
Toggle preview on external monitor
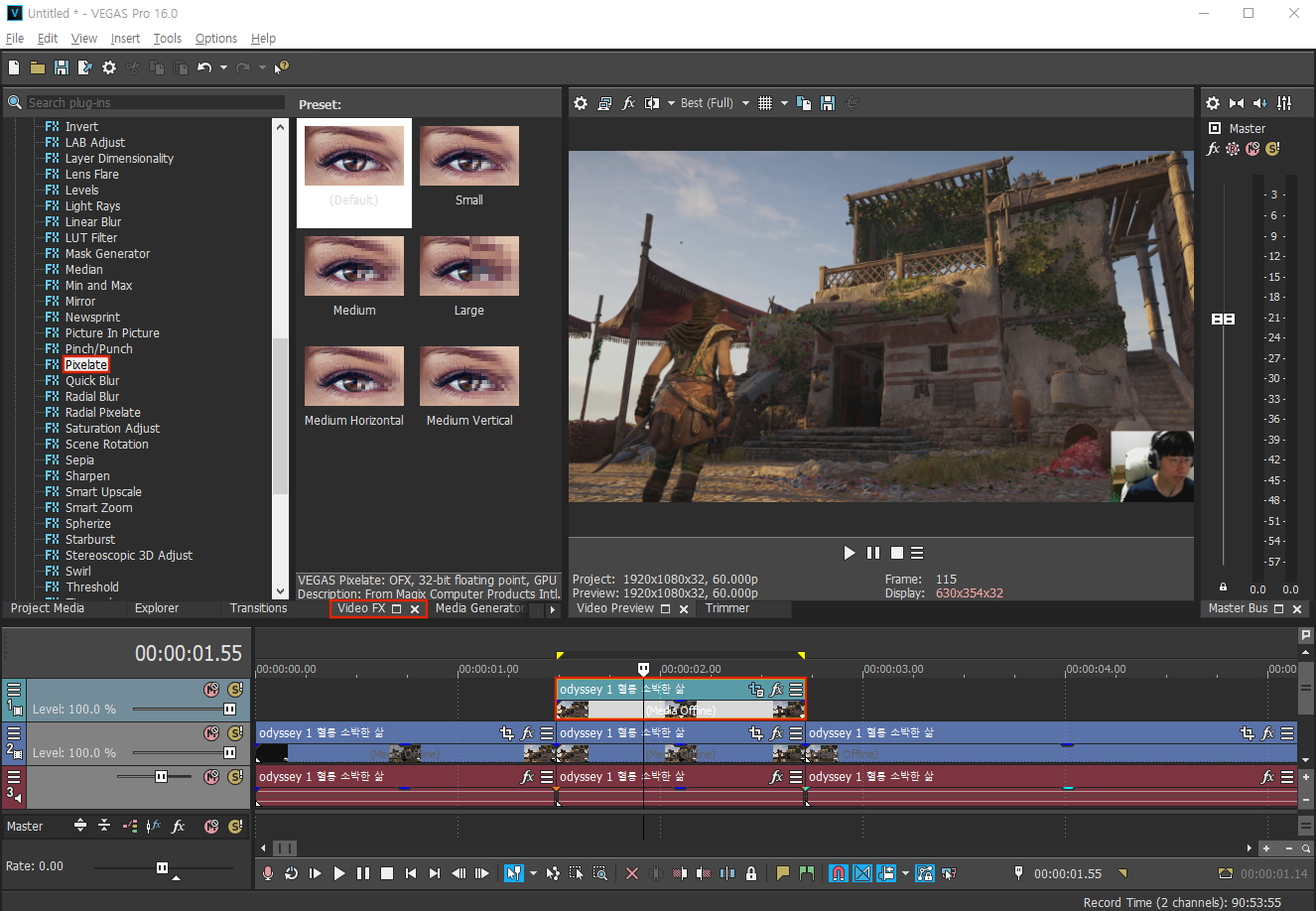click(x=604, y=103)
